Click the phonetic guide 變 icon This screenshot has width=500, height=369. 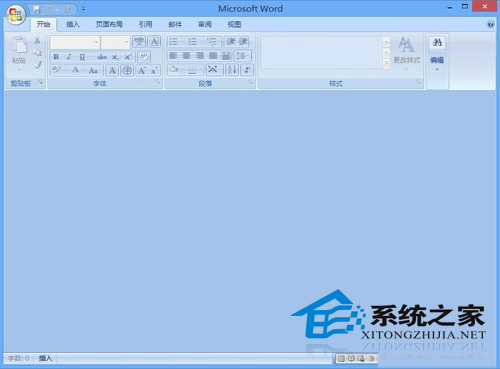coord(139,42)
